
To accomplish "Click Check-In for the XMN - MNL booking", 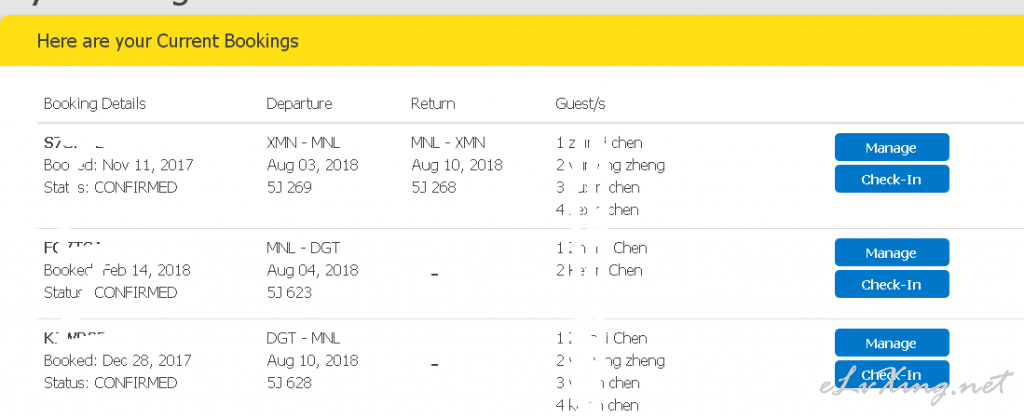I will click(891, 179).
